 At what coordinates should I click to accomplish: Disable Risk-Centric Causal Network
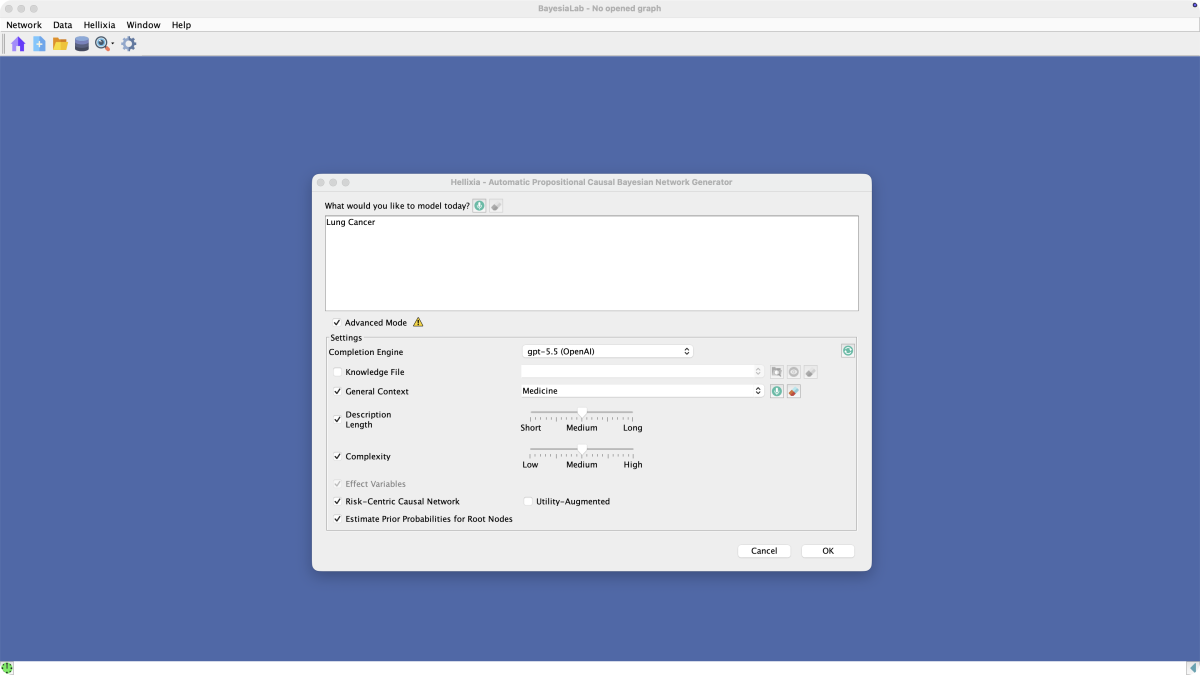coord(337,502)
